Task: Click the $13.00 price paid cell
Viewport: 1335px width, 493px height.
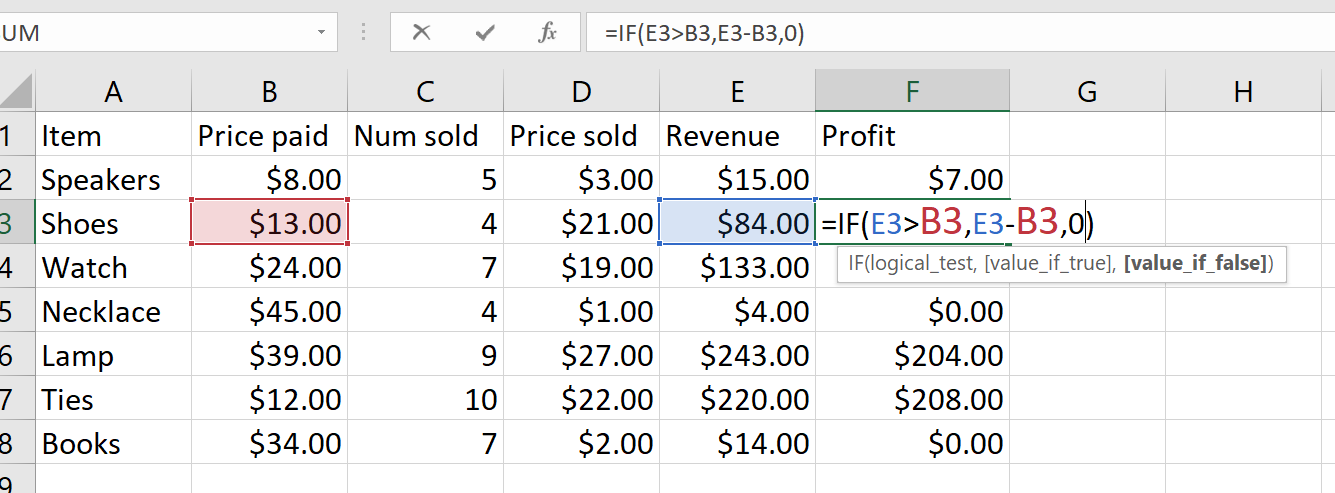Action: pyautogui.click(x=269, y=223)
